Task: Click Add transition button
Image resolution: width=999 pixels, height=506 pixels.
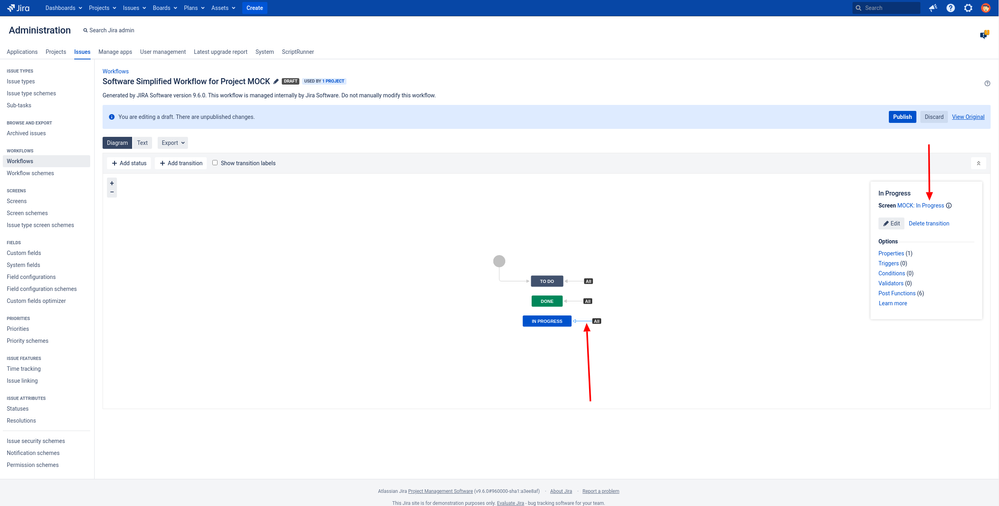Action: pyautogui.click(x=181, y=163)
